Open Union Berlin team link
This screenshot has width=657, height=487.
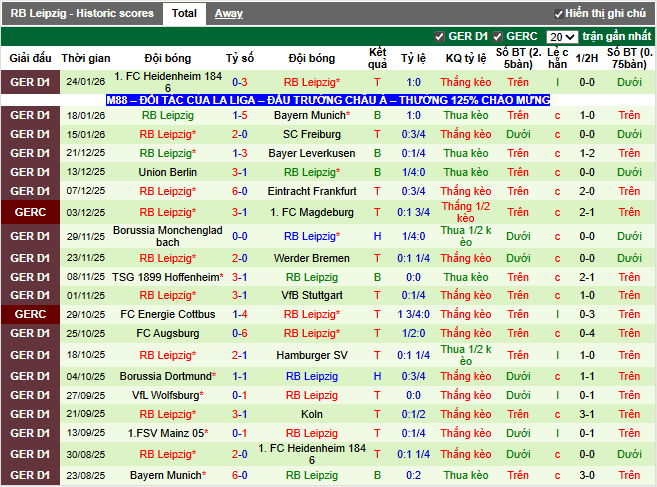(168, 172)
